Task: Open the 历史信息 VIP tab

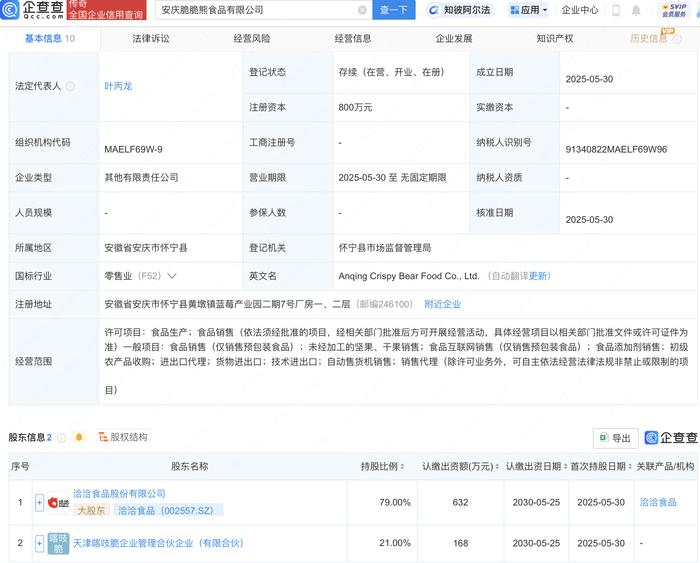Action: click(648, 39)
